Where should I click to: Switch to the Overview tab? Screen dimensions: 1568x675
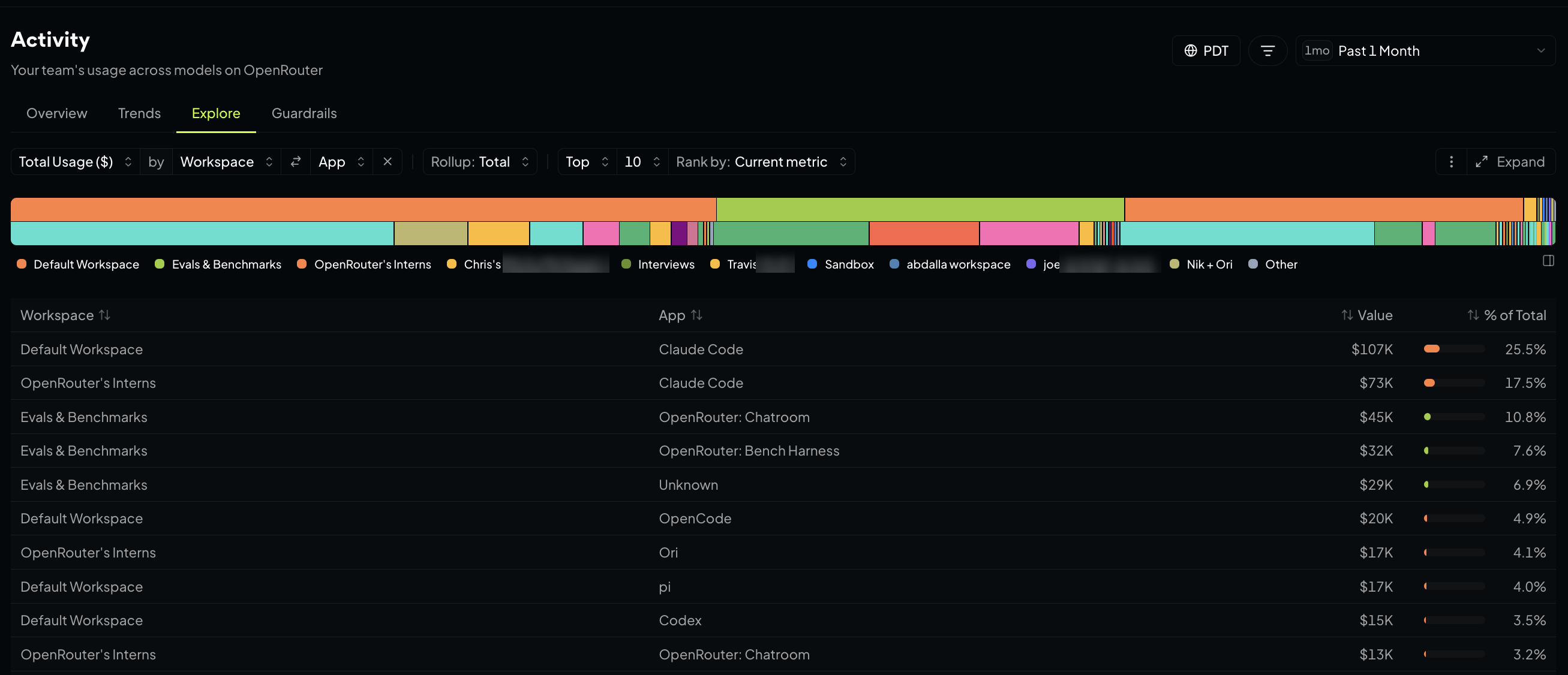[x=56, y=113]
